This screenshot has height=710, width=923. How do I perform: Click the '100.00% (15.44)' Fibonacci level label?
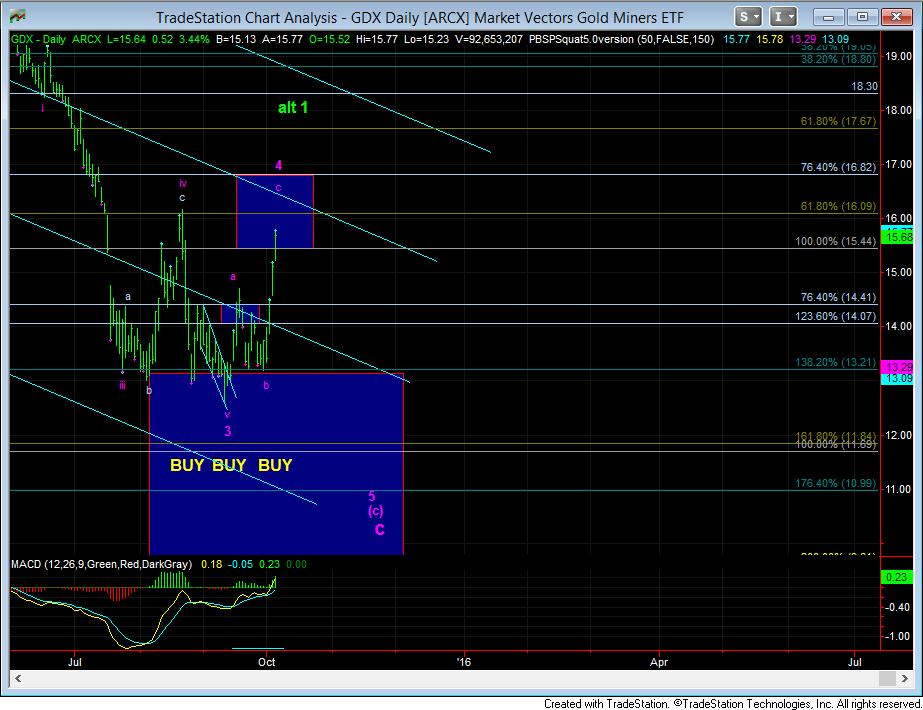pos(835,241)
